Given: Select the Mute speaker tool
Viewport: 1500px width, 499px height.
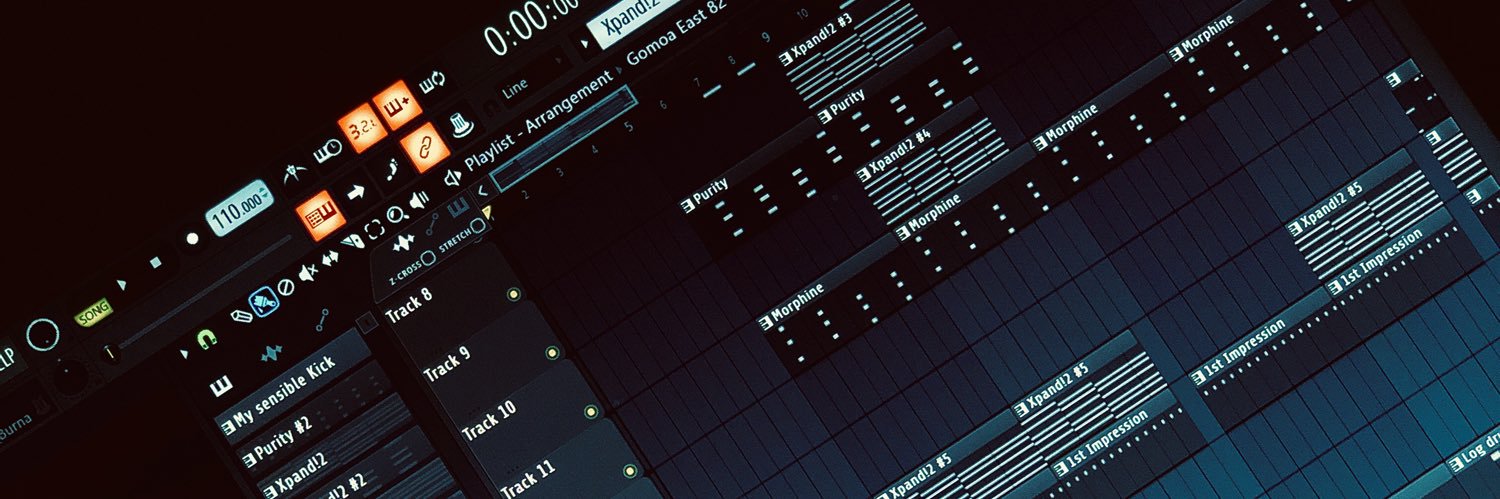Looking at the screenshot, I should tap(308, 271).
